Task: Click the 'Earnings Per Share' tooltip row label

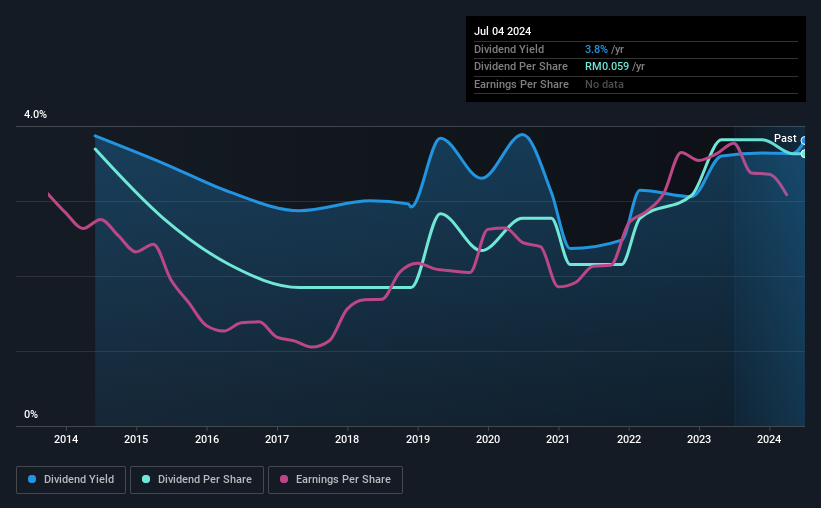Action: [x=522, y=84]
